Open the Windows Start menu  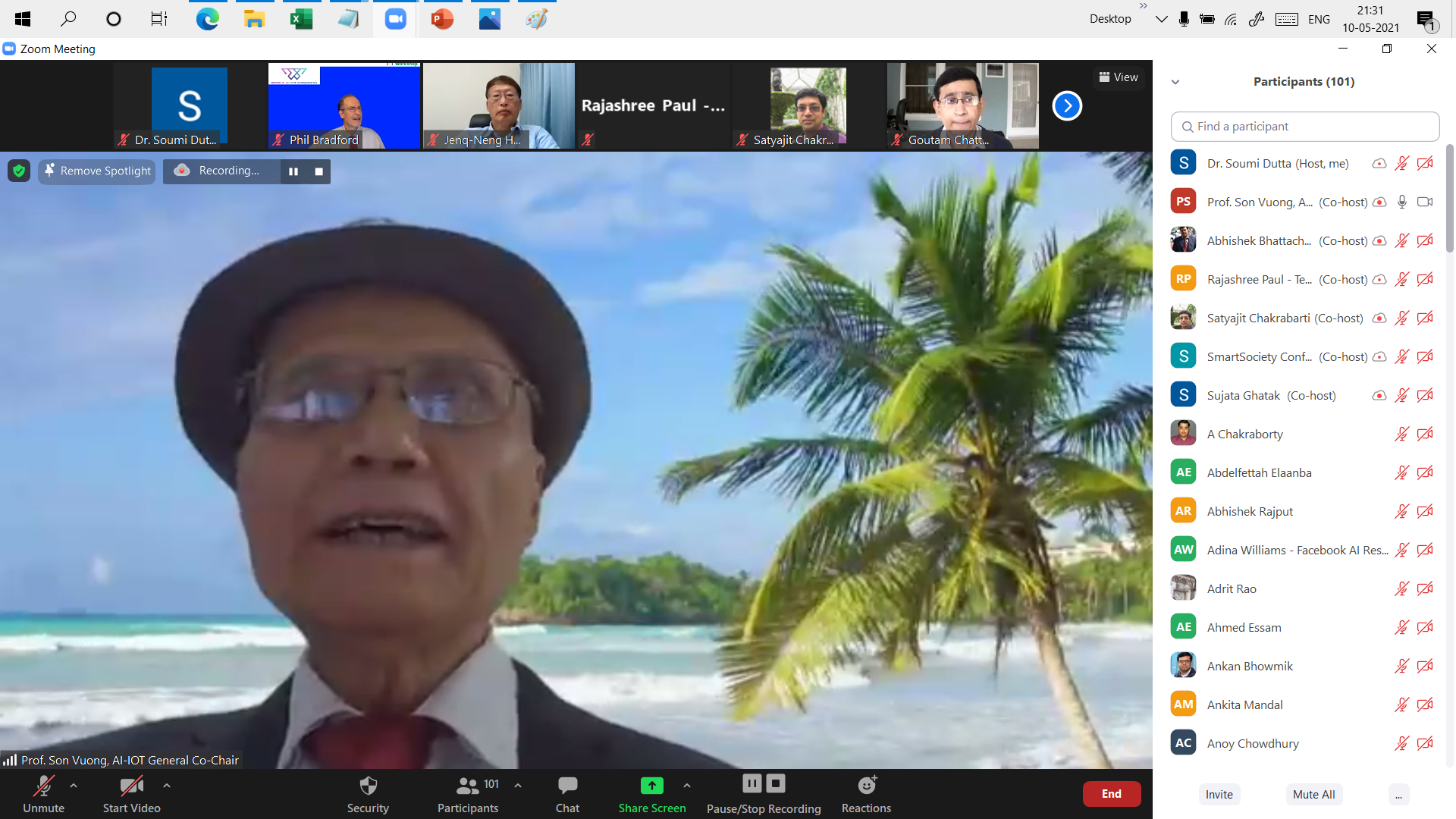click(x=23, y=19)
